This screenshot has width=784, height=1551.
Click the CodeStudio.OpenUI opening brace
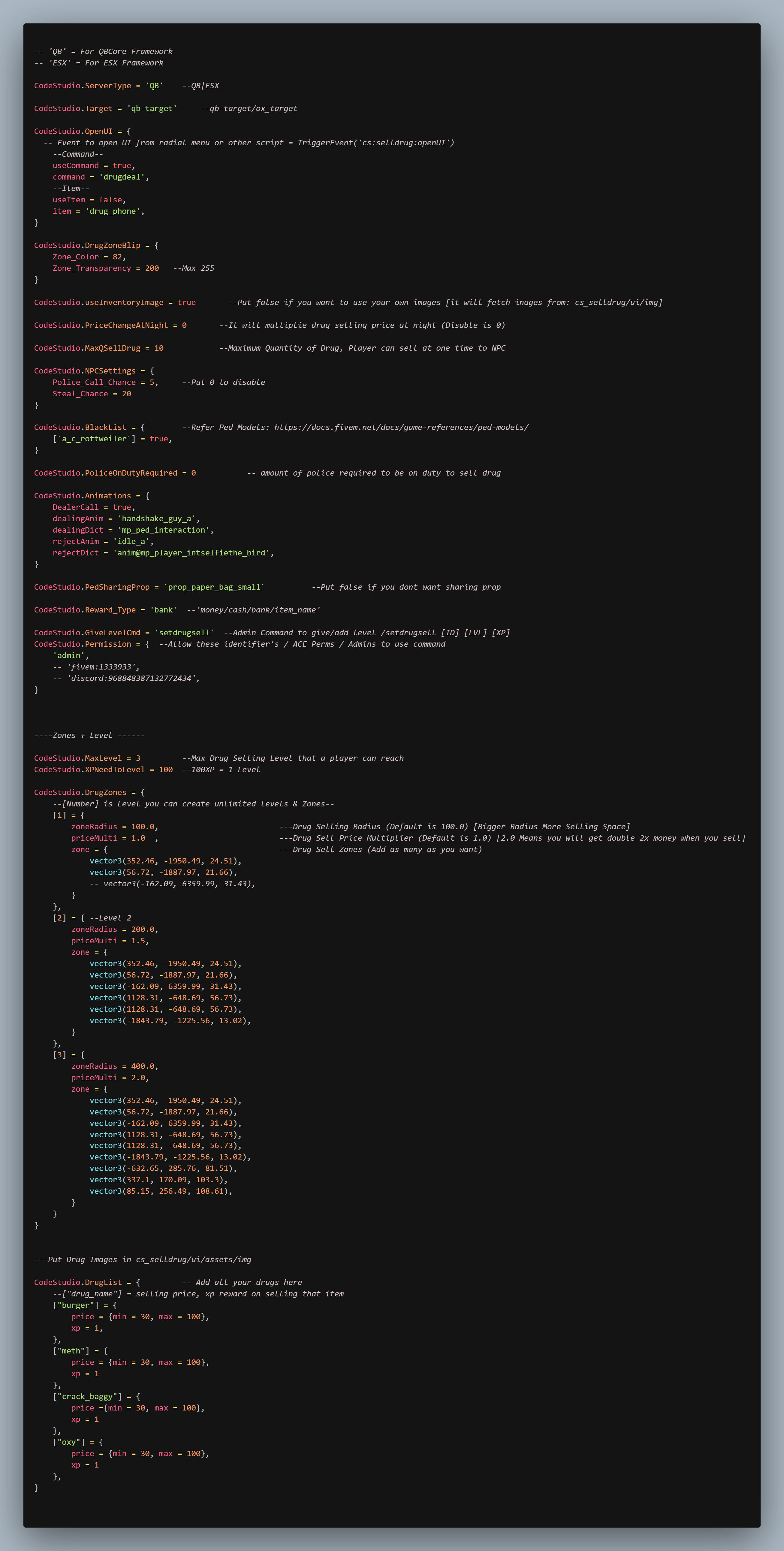click(129, 131)
